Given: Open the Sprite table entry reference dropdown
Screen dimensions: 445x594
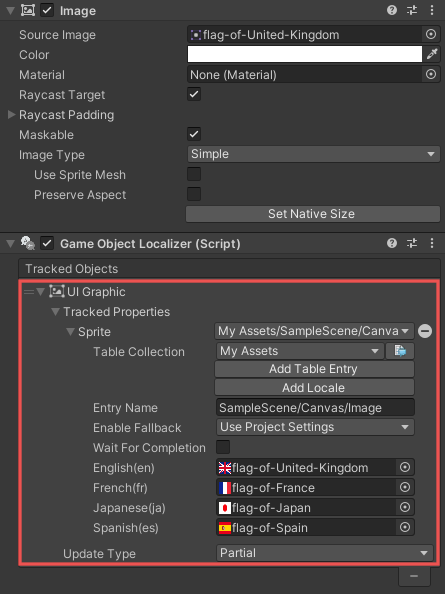Looking at the screenshot, I should coord(314,331).
